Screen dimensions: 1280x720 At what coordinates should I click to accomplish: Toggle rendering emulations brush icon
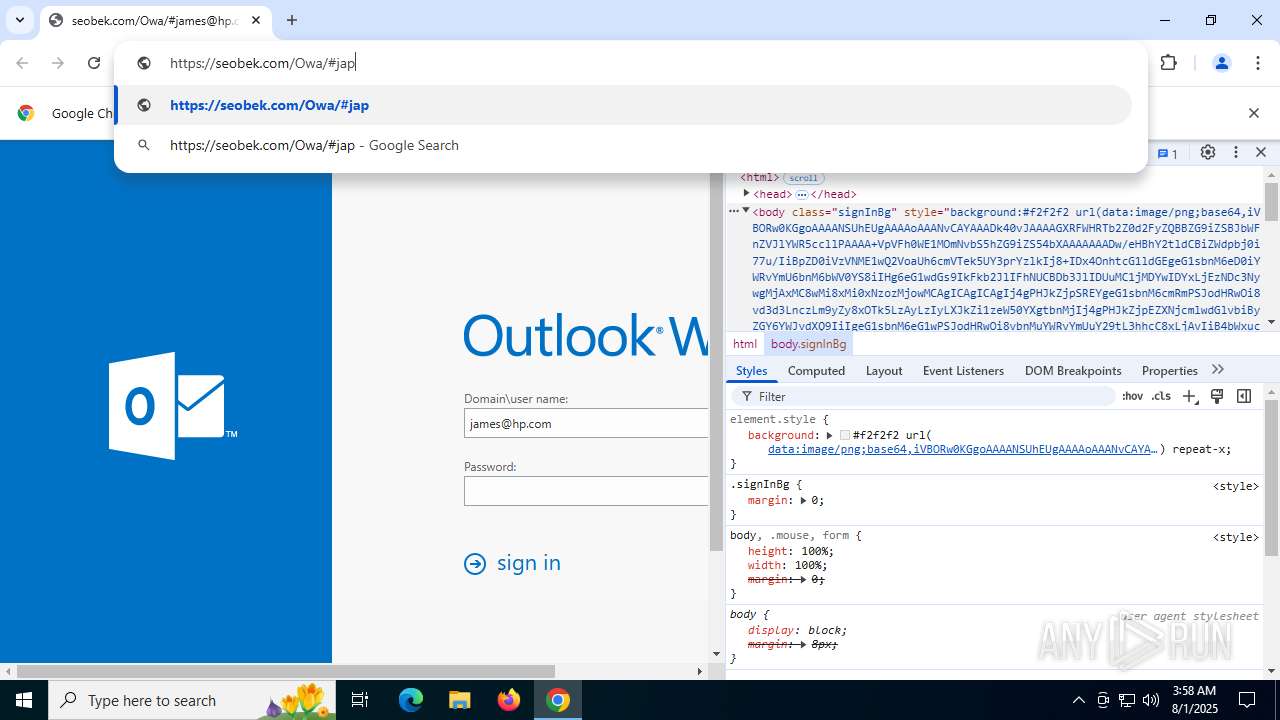point(1217,396)
